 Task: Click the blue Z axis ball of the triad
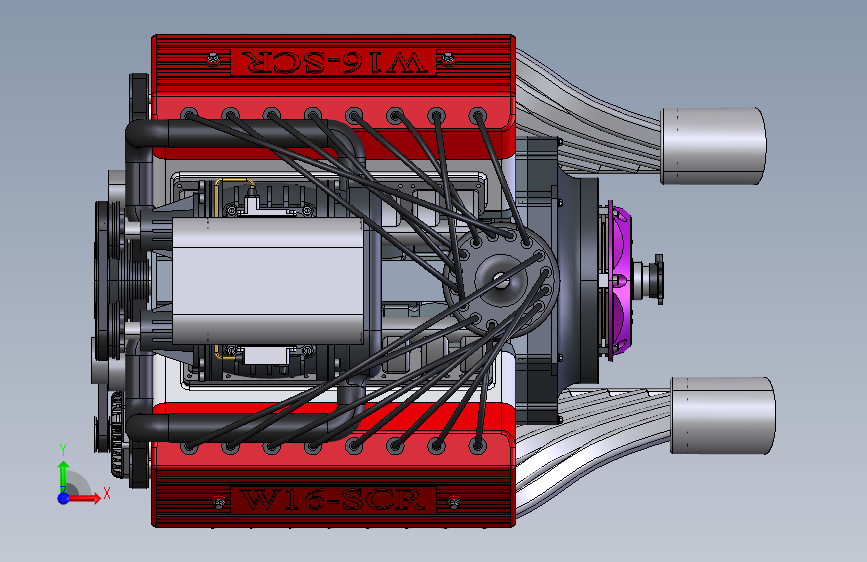tap(64, 498)
